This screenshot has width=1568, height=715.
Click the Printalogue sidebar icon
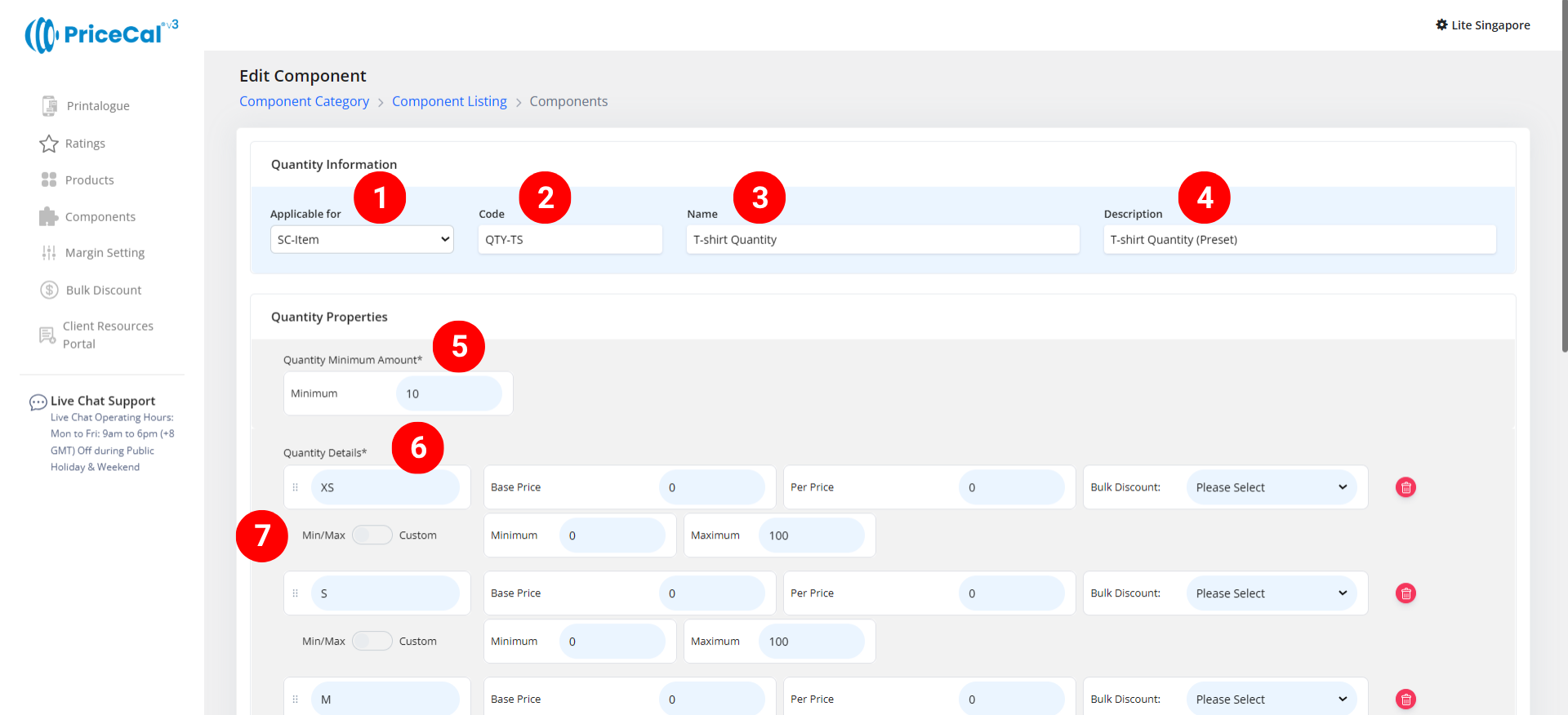(x=49, y=105)
